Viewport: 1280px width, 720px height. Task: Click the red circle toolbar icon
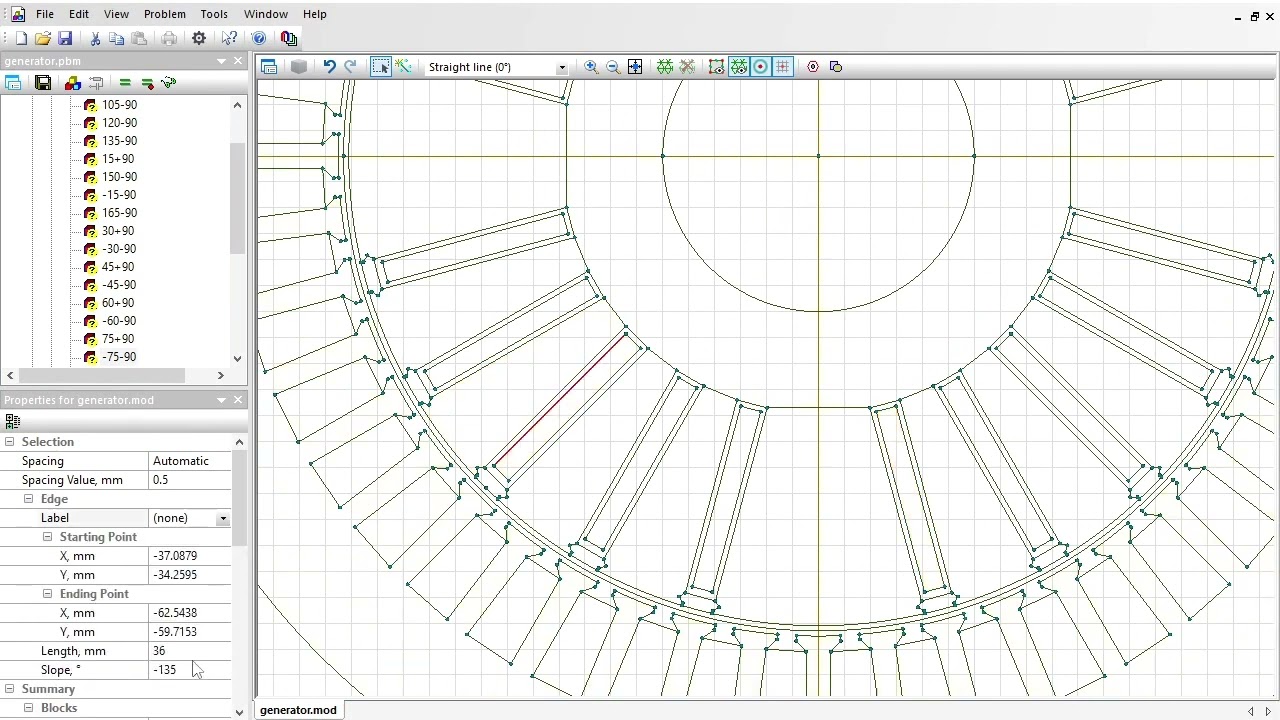pyautogui.click(x=813, y=67)
